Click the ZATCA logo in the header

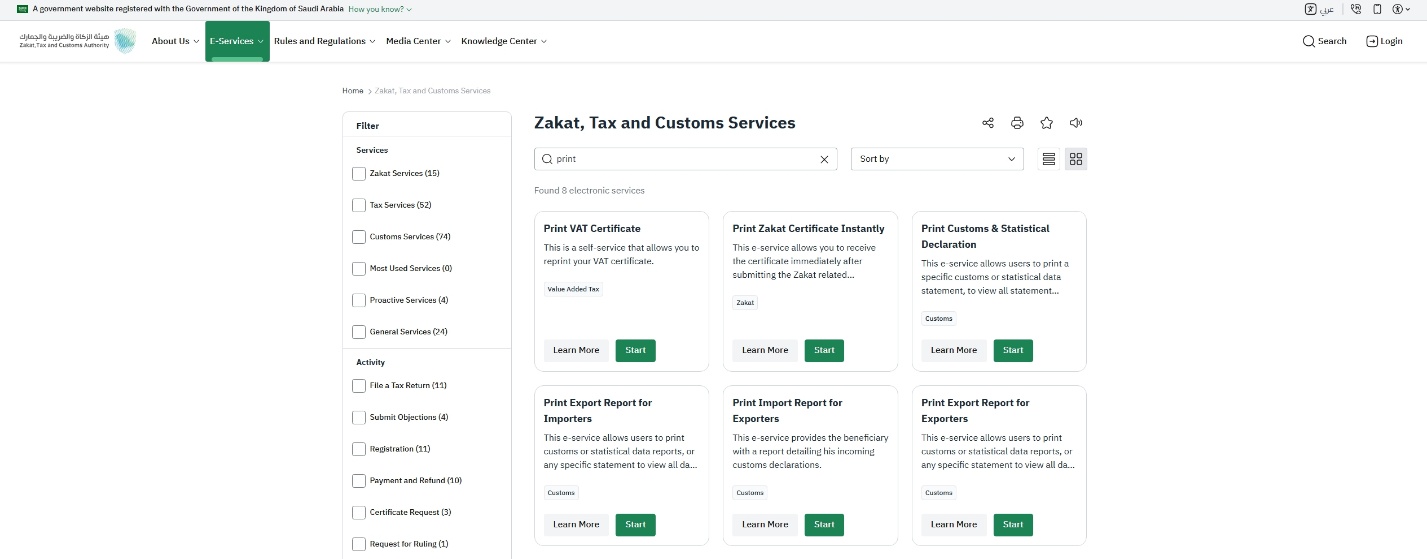click(78, 41)
